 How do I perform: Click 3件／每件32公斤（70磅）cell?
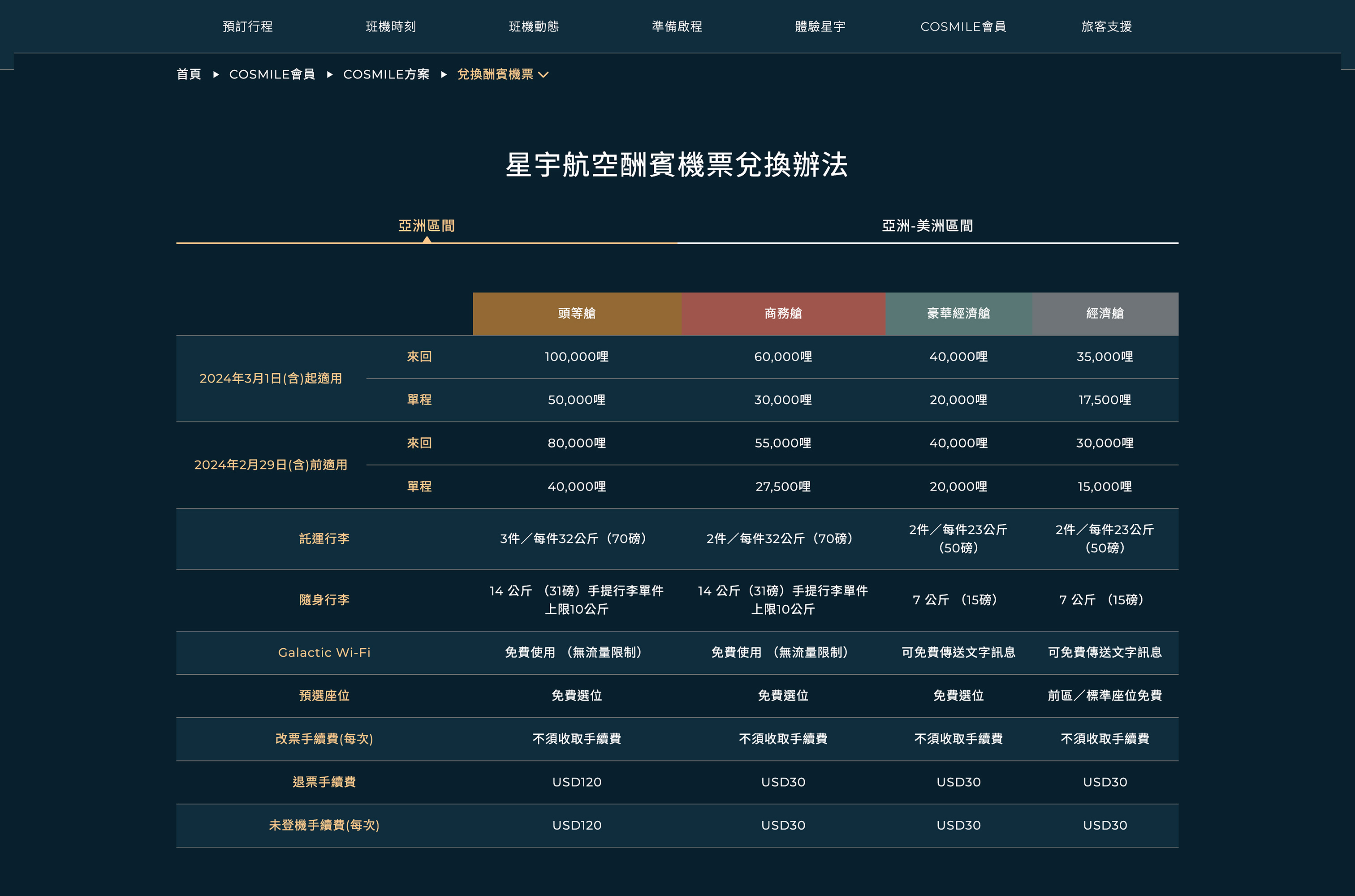click(577, 538)
